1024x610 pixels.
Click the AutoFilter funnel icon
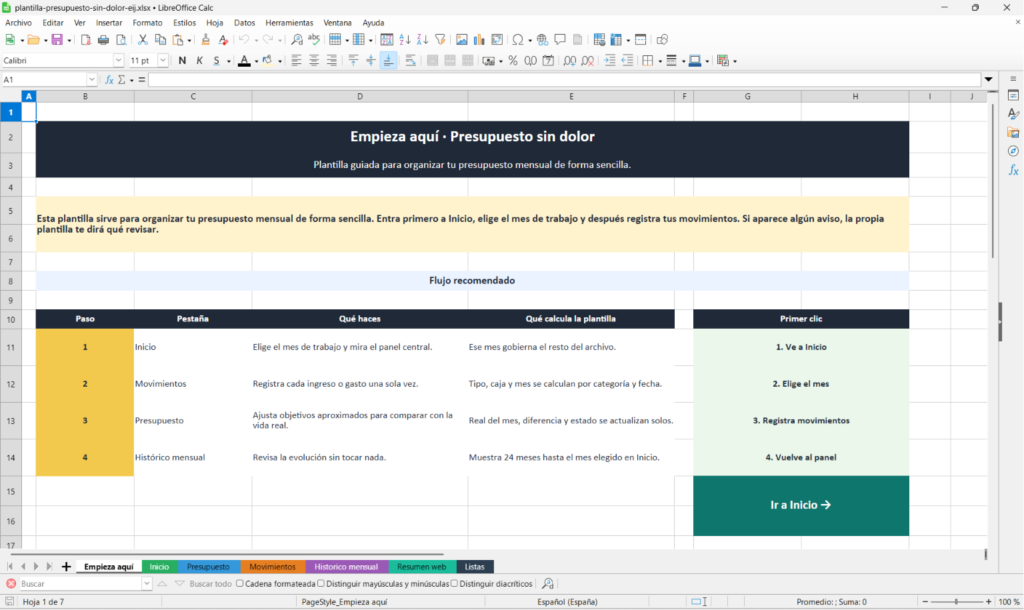(440, 40)
